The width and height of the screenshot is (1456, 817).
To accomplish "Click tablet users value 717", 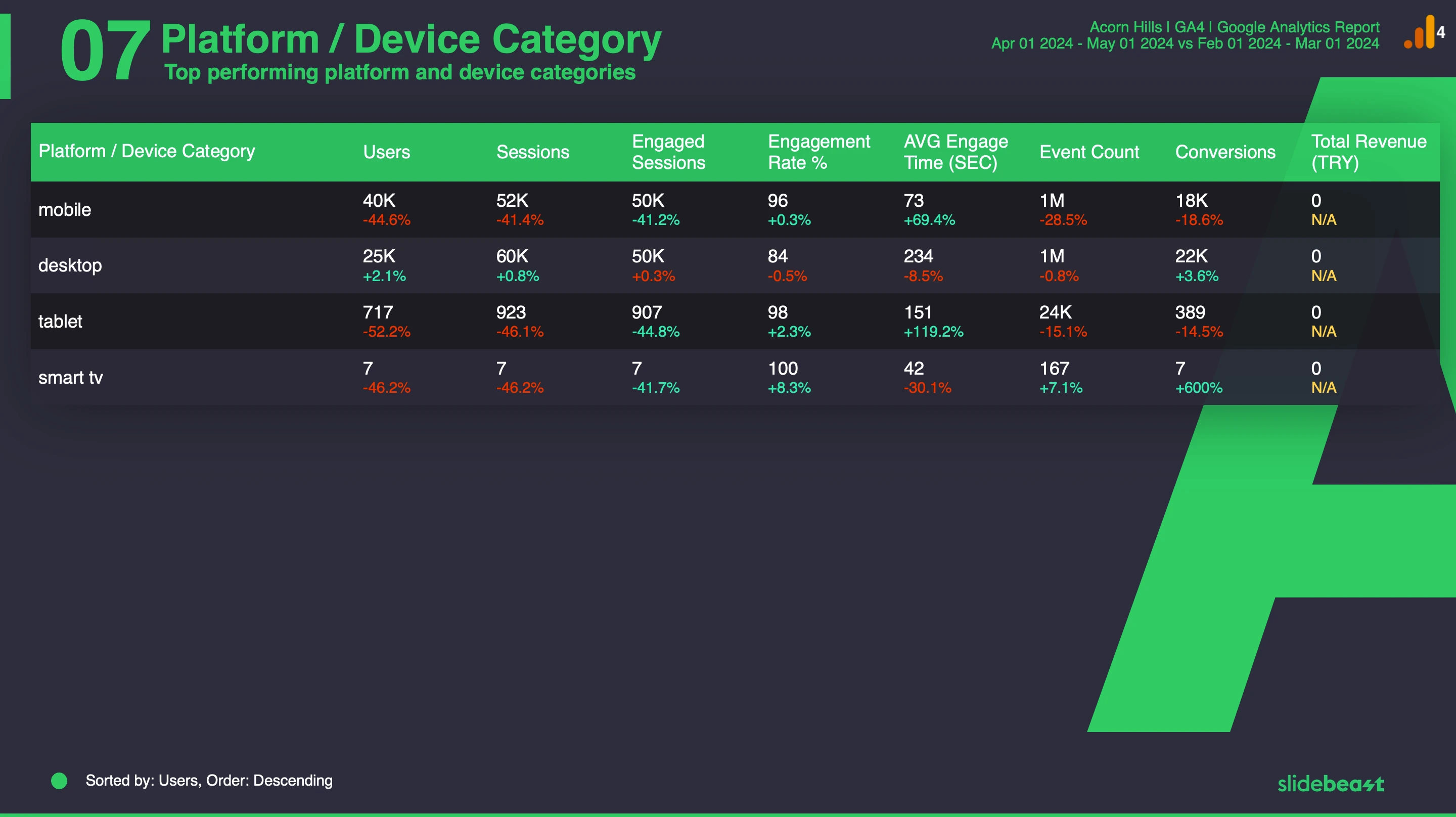I will (378, 312).
